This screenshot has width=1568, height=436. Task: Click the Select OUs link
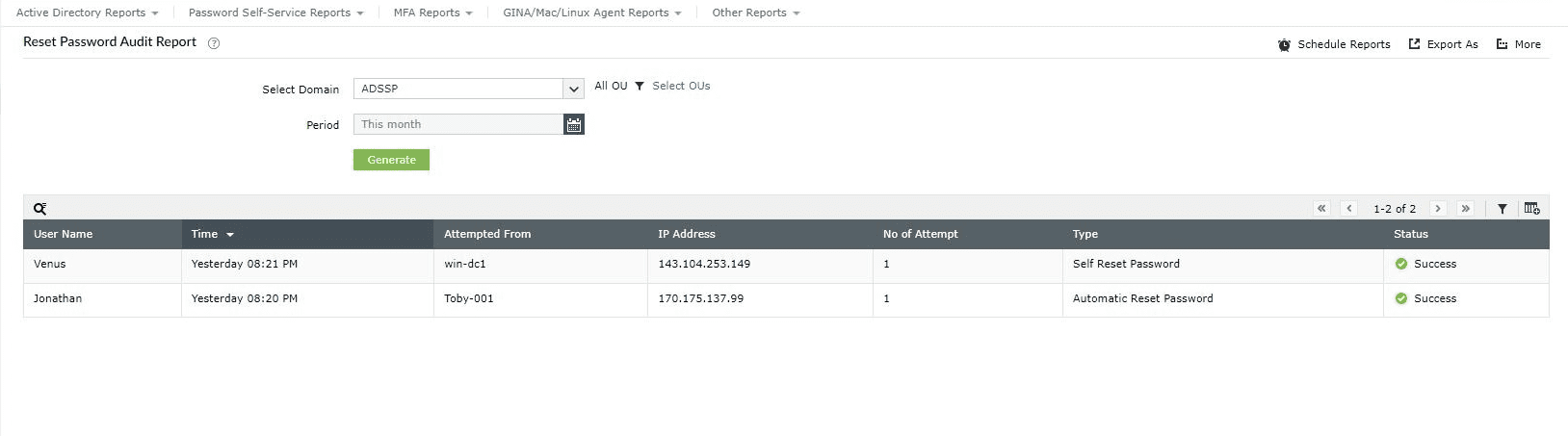tap(681, 86)
